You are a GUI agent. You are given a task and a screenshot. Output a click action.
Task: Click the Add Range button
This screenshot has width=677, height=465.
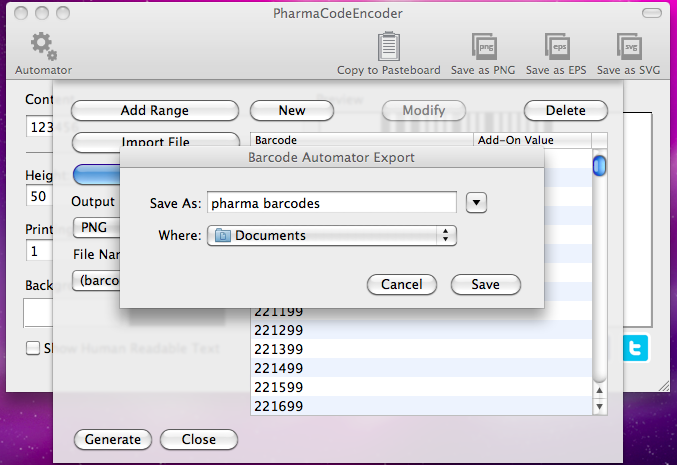click(x=155, y=110)
